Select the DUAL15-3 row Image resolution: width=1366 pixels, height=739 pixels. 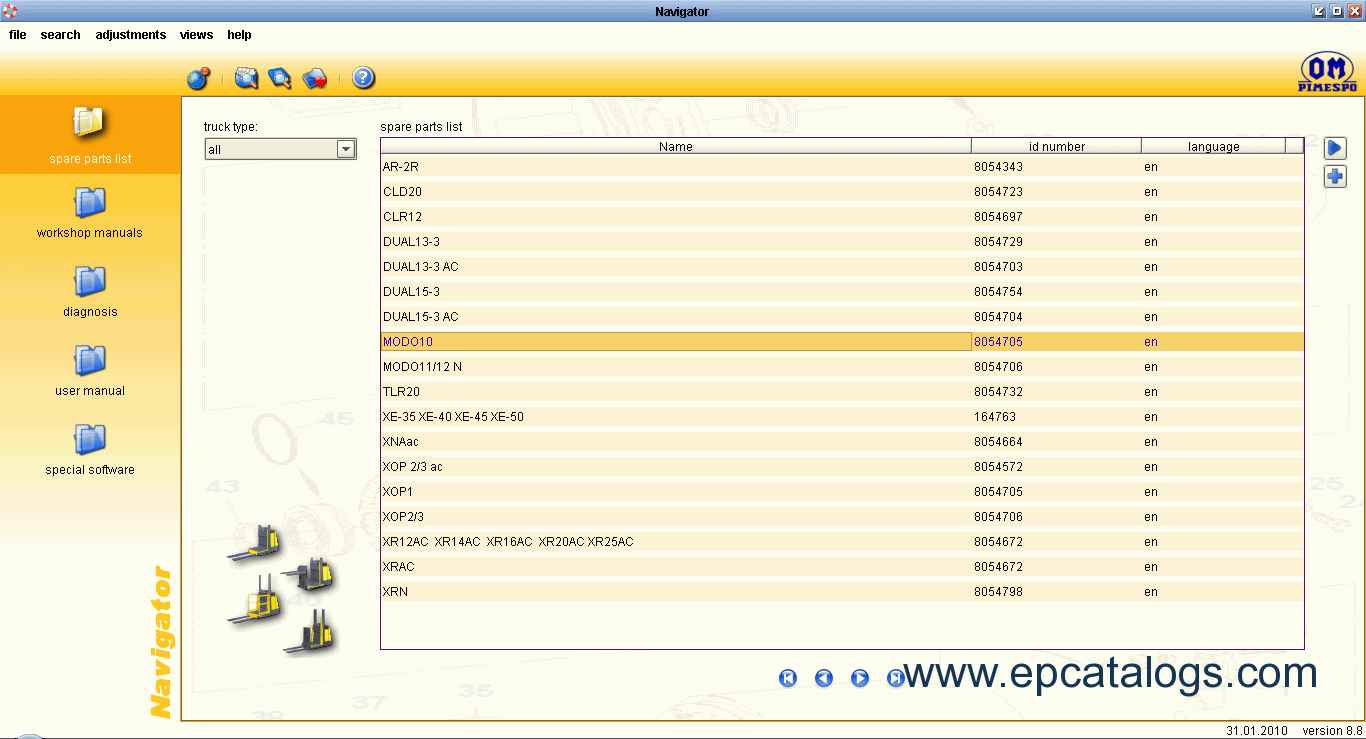pos(842,292)
